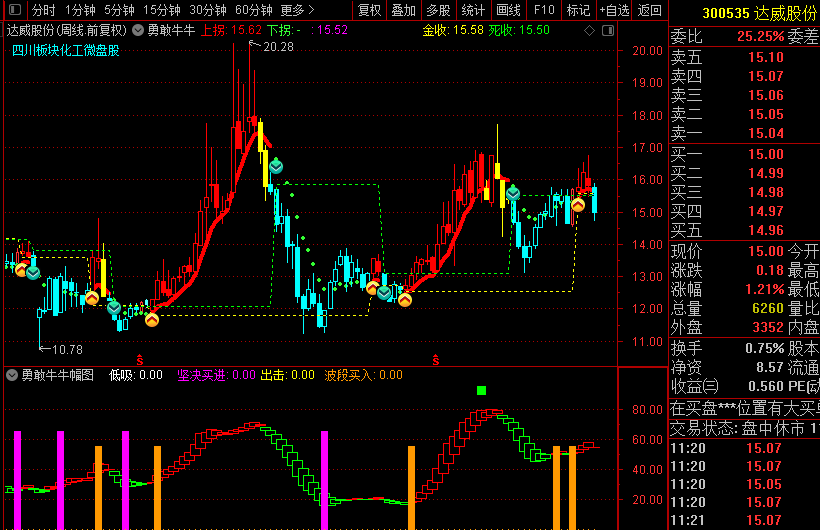Expand the 达威股份 chart title dropdown arrow
Image resolution: width=820 pixels, height=530 pixels.
click(x=137, y=30)
